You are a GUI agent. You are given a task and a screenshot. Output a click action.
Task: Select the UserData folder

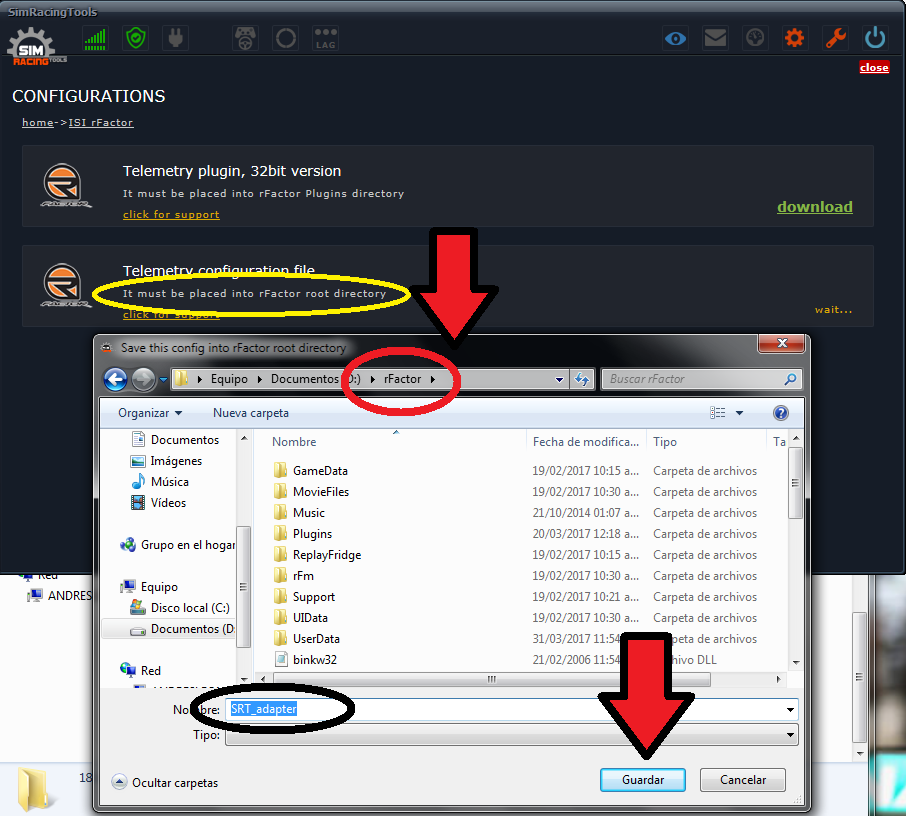pyautogui.click(x=306, y=639)
